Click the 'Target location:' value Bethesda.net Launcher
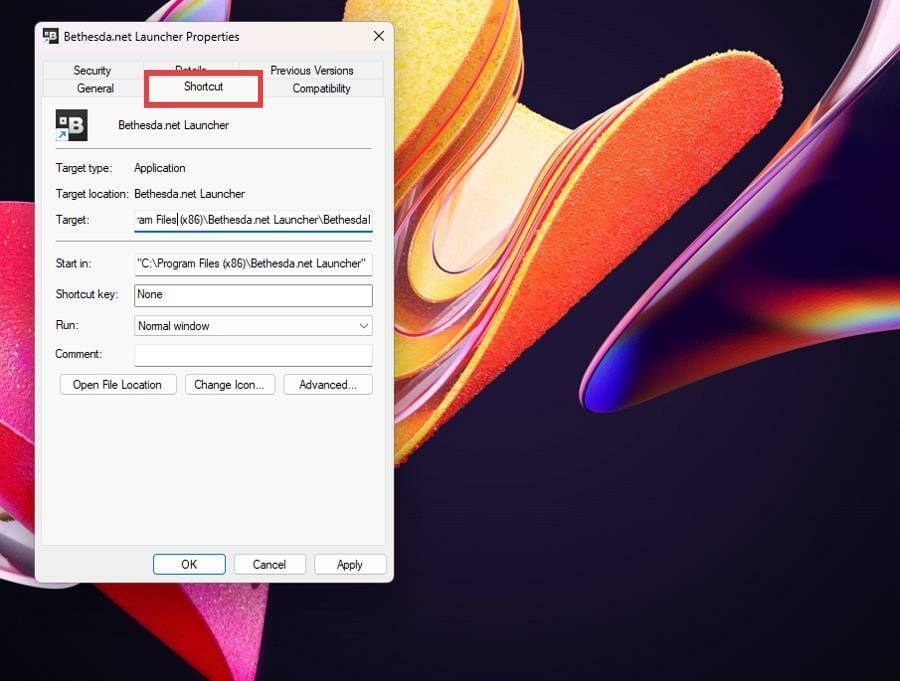 189,194
